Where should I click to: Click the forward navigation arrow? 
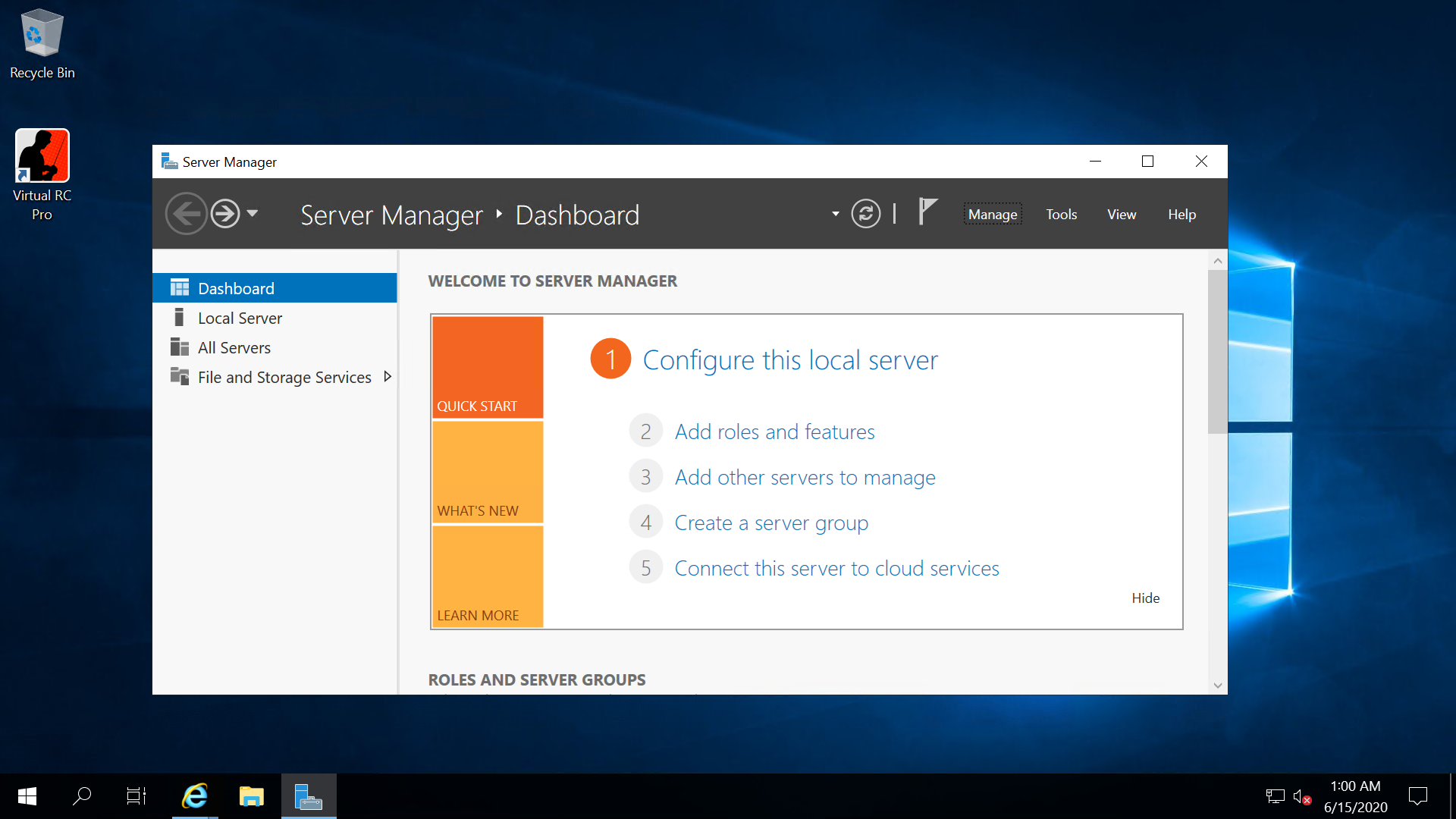pos(225,214)
